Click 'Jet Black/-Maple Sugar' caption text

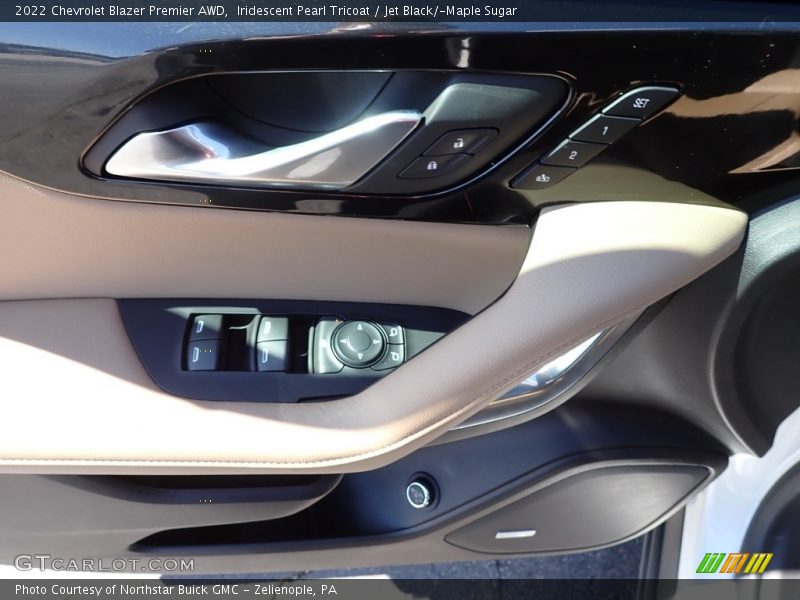tap(451, 11)
